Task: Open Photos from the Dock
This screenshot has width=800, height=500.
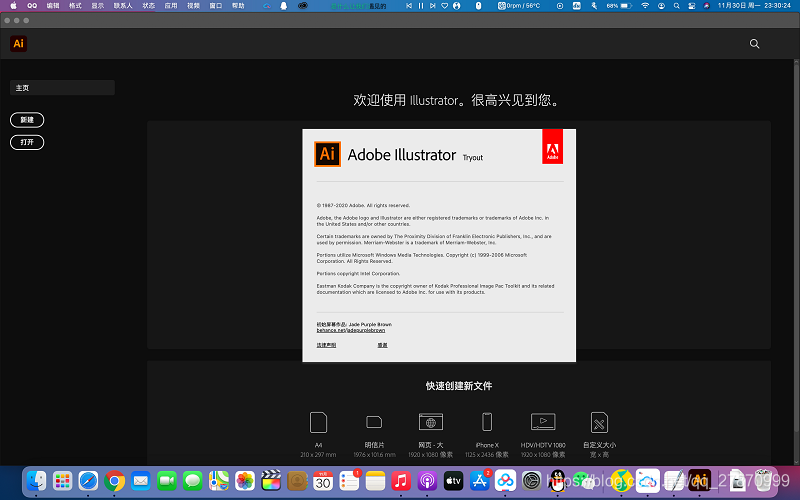Action: tap(244, 481)
